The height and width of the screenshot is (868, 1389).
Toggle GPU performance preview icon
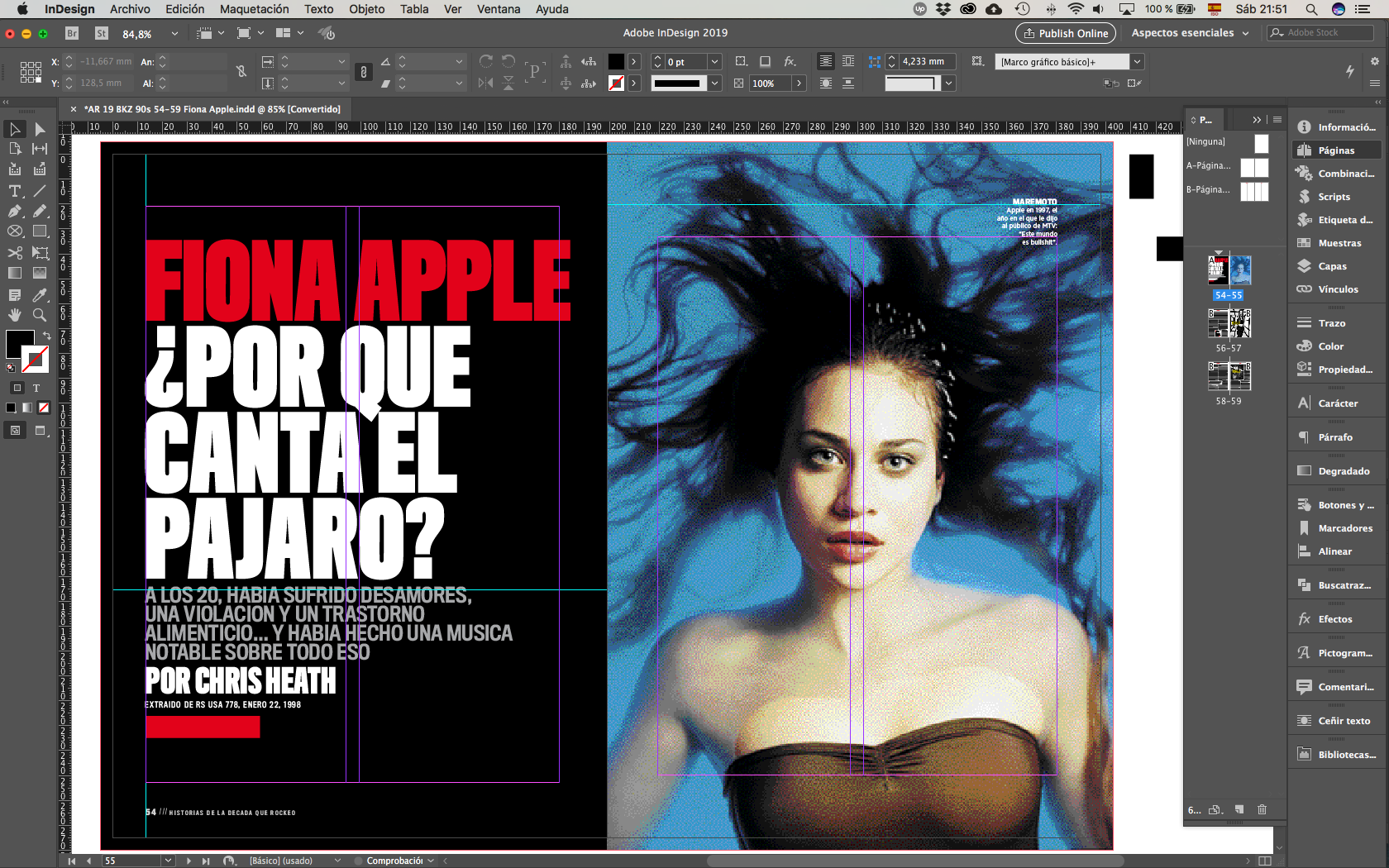pyautogui.click(x=327, y=33)
